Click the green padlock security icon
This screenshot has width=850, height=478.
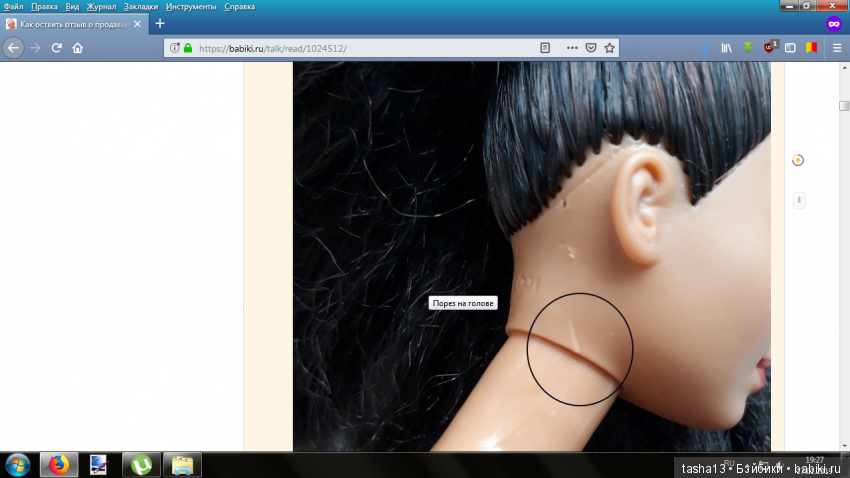click(187, 47)
